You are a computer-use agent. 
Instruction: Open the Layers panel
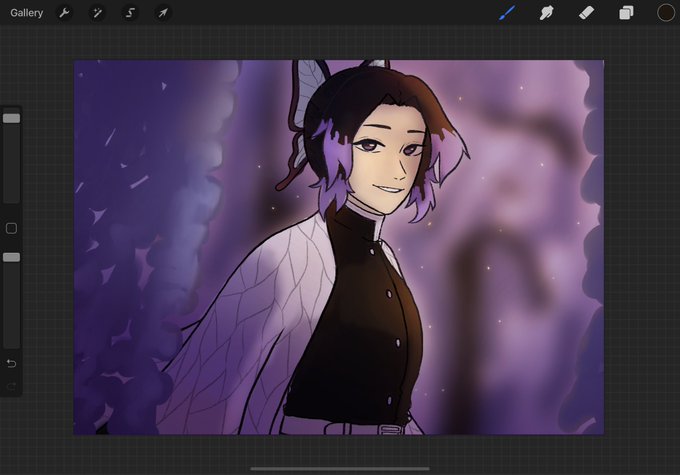(x=626, y=13)
